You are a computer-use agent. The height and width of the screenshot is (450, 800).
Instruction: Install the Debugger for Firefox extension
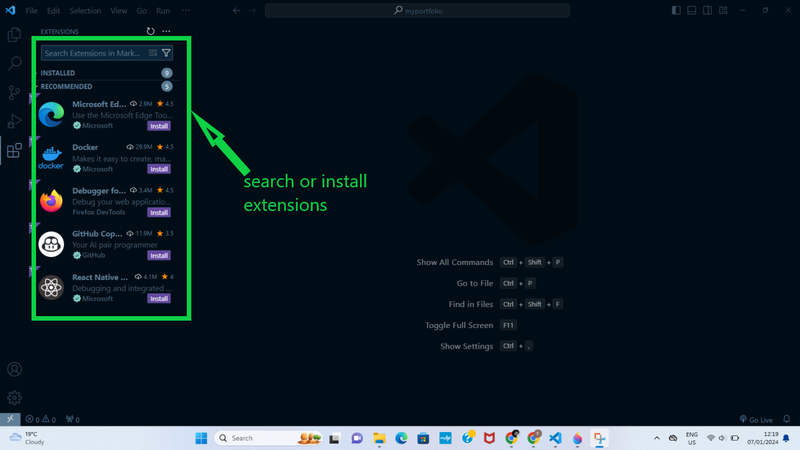(159, 212)
